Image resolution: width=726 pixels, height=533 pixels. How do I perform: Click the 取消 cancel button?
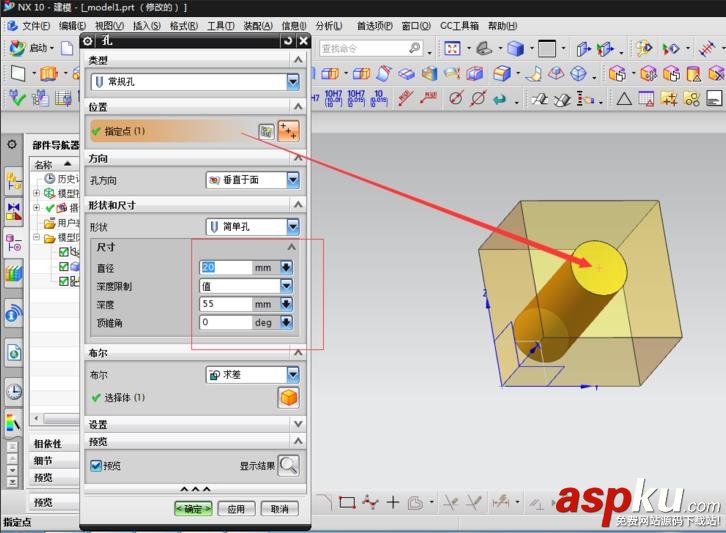click(x=279, y=509)
